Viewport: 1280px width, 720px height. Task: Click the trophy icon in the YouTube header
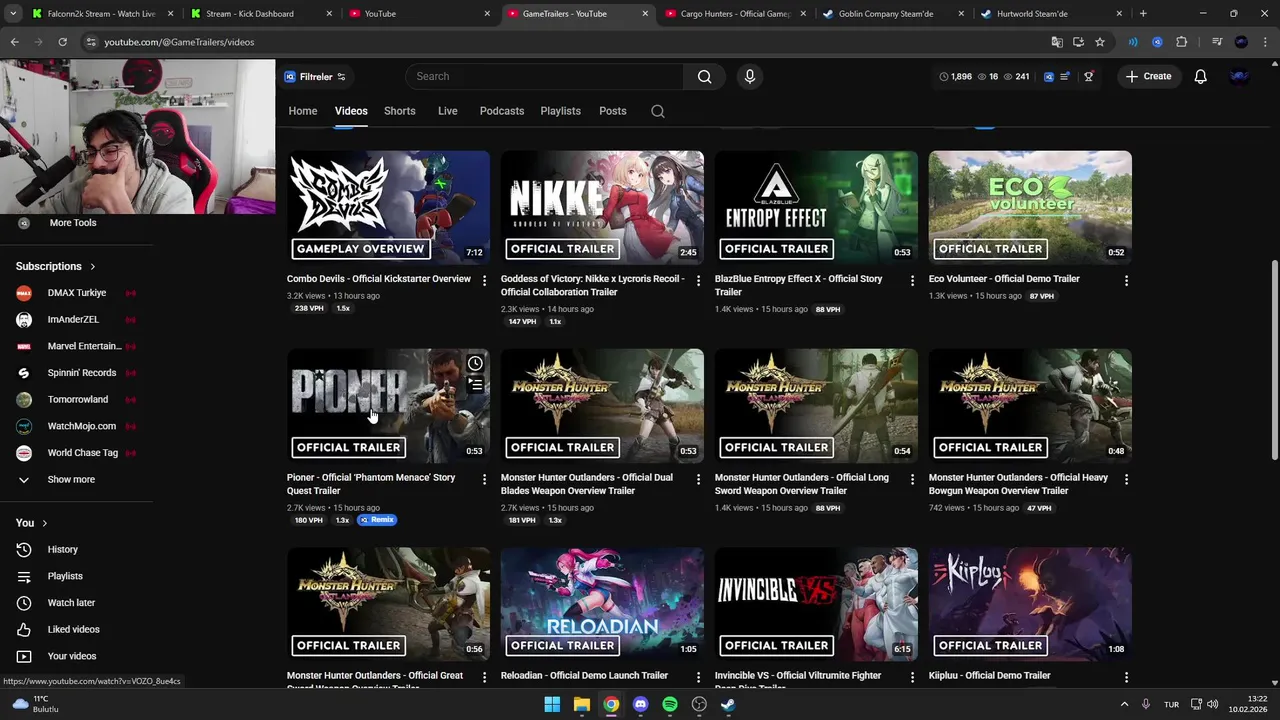point(1089,76)
